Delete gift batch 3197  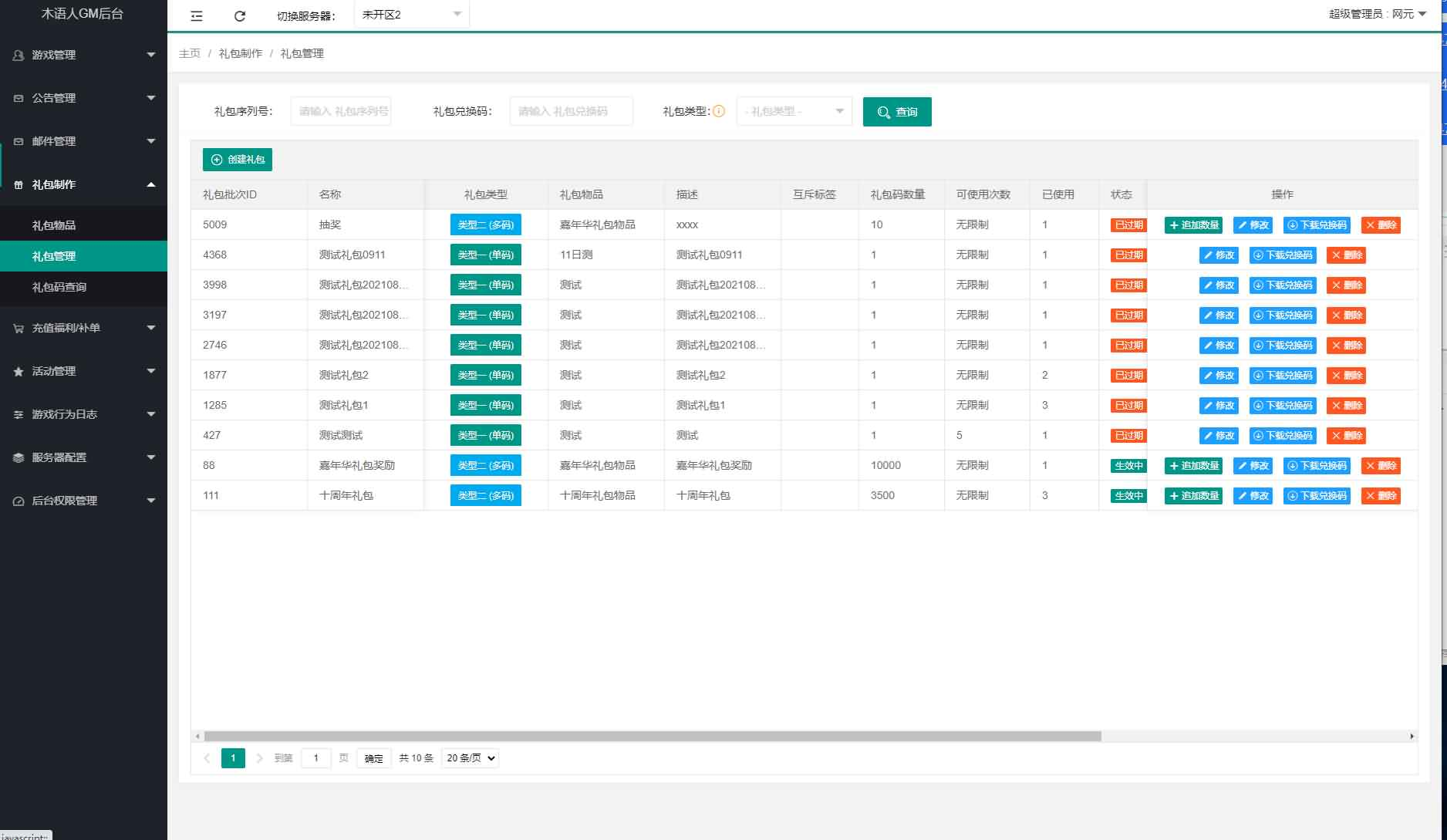[x=1346, y=315]
